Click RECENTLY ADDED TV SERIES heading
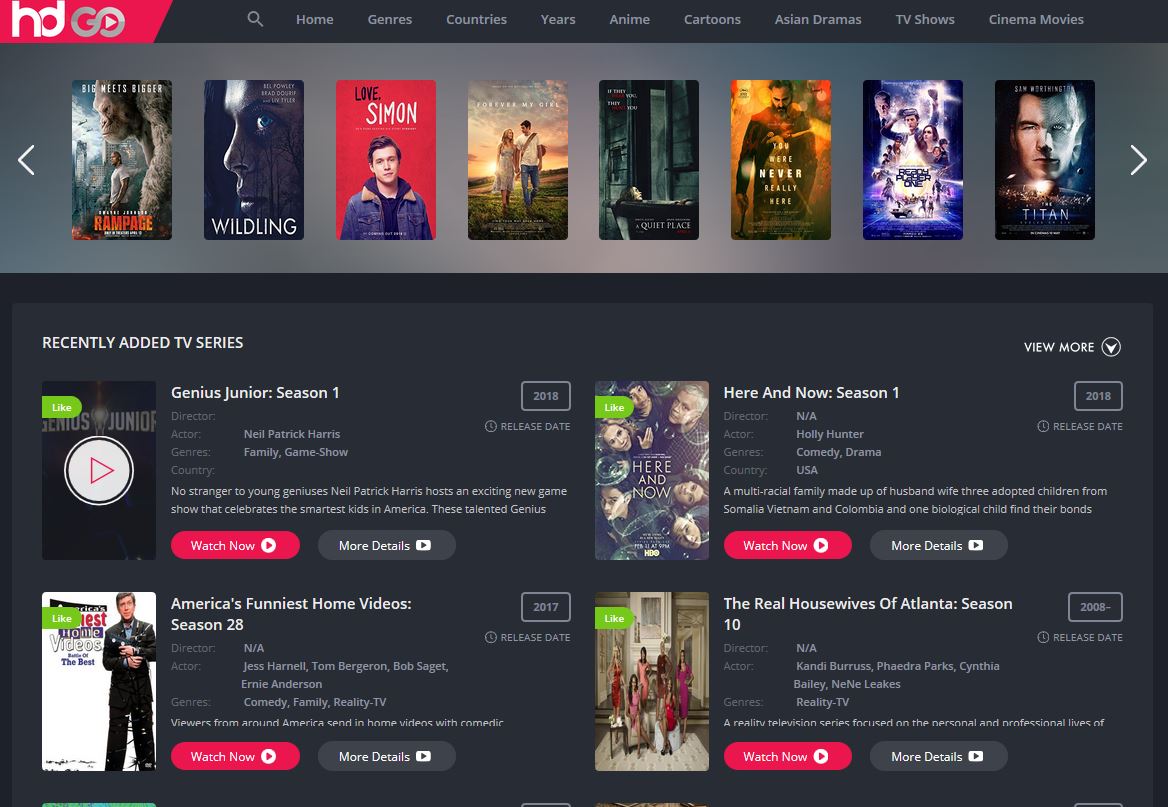The width and height of the screenshot is (1168, 807). [143, 343]
